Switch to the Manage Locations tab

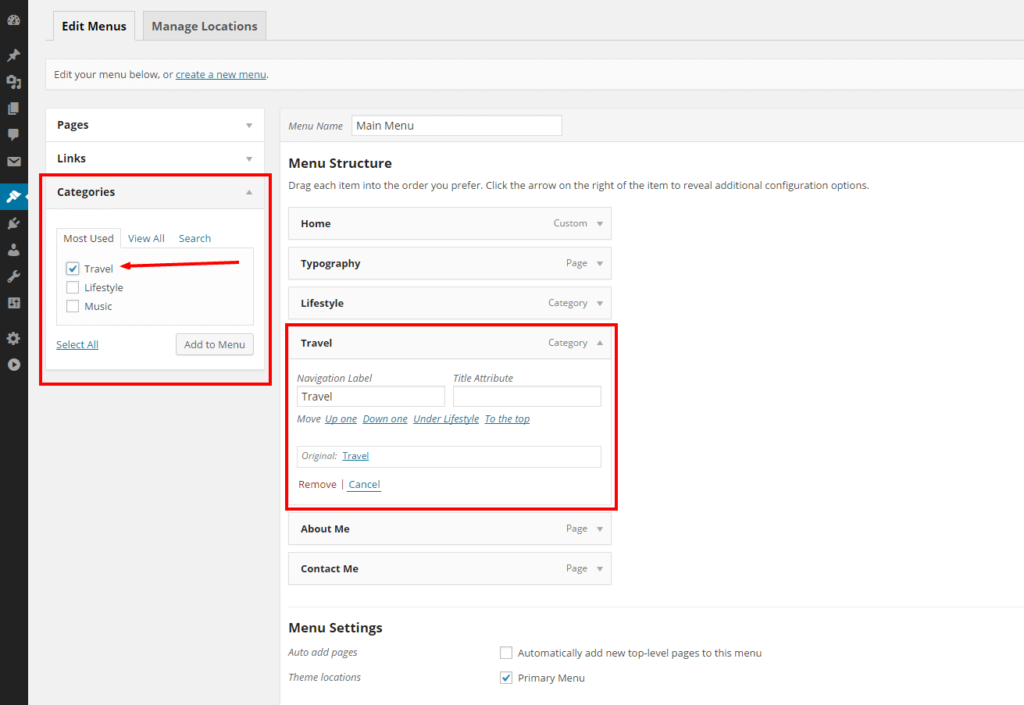[204, 26]
